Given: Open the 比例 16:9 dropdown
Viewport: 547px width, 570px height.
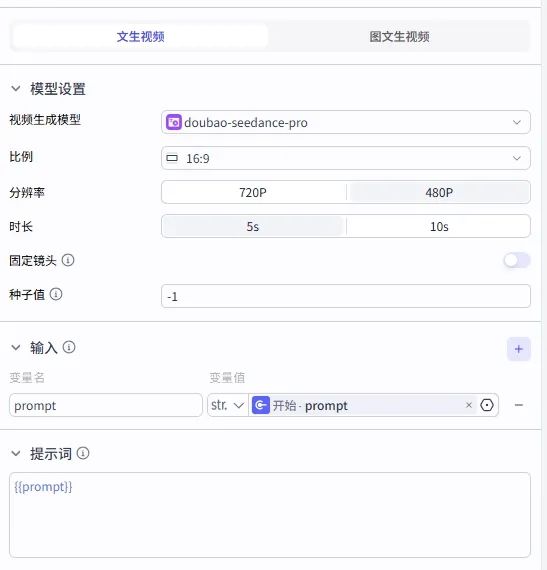Looking at the screenshot, I should [x=346, y=158].
